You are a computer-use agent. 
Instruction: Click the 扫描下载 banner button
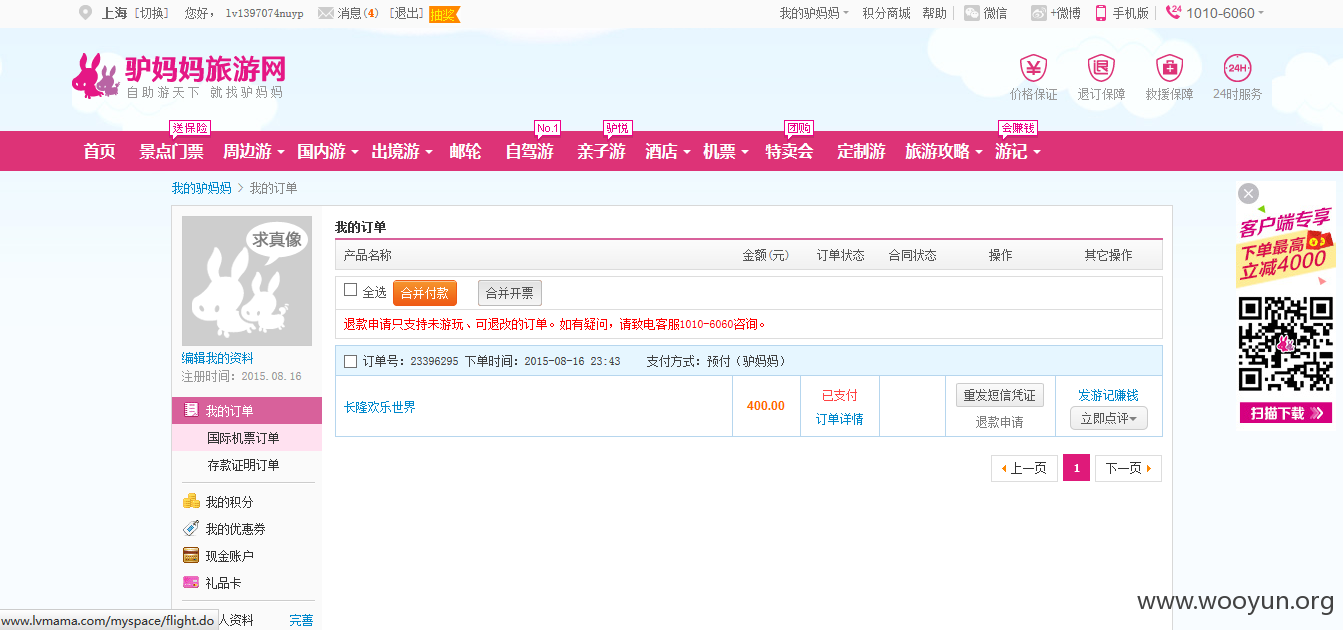(x=1286, y=412)
